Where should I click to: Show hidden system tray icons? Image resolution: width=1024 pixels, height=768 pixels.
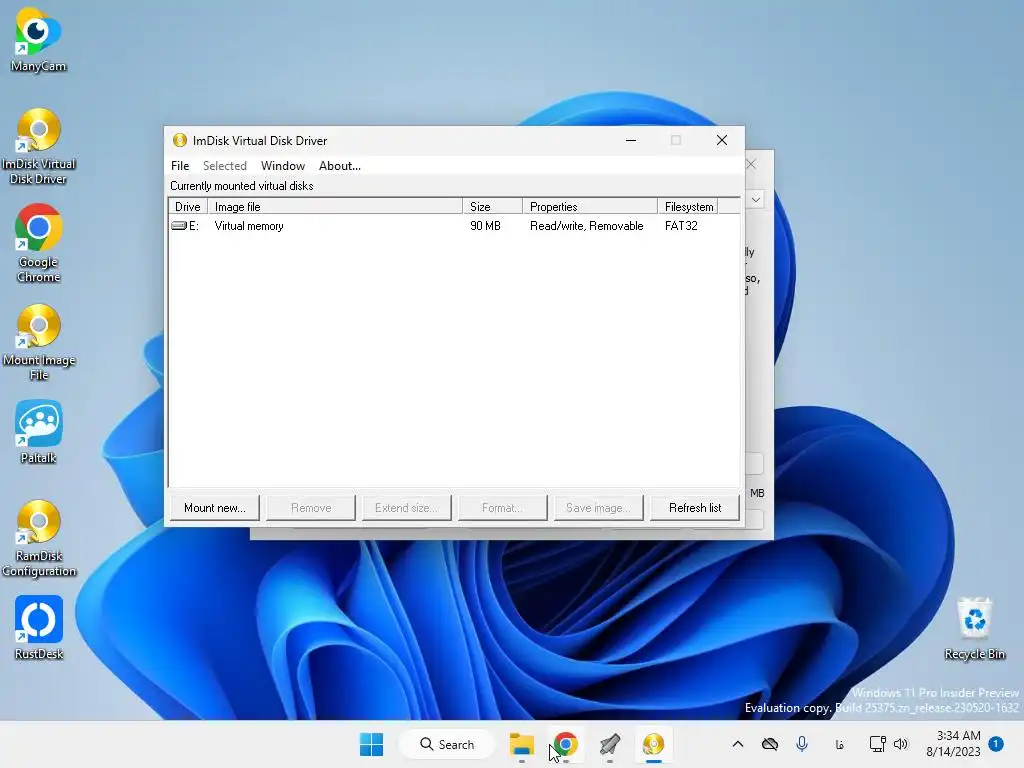738,744
